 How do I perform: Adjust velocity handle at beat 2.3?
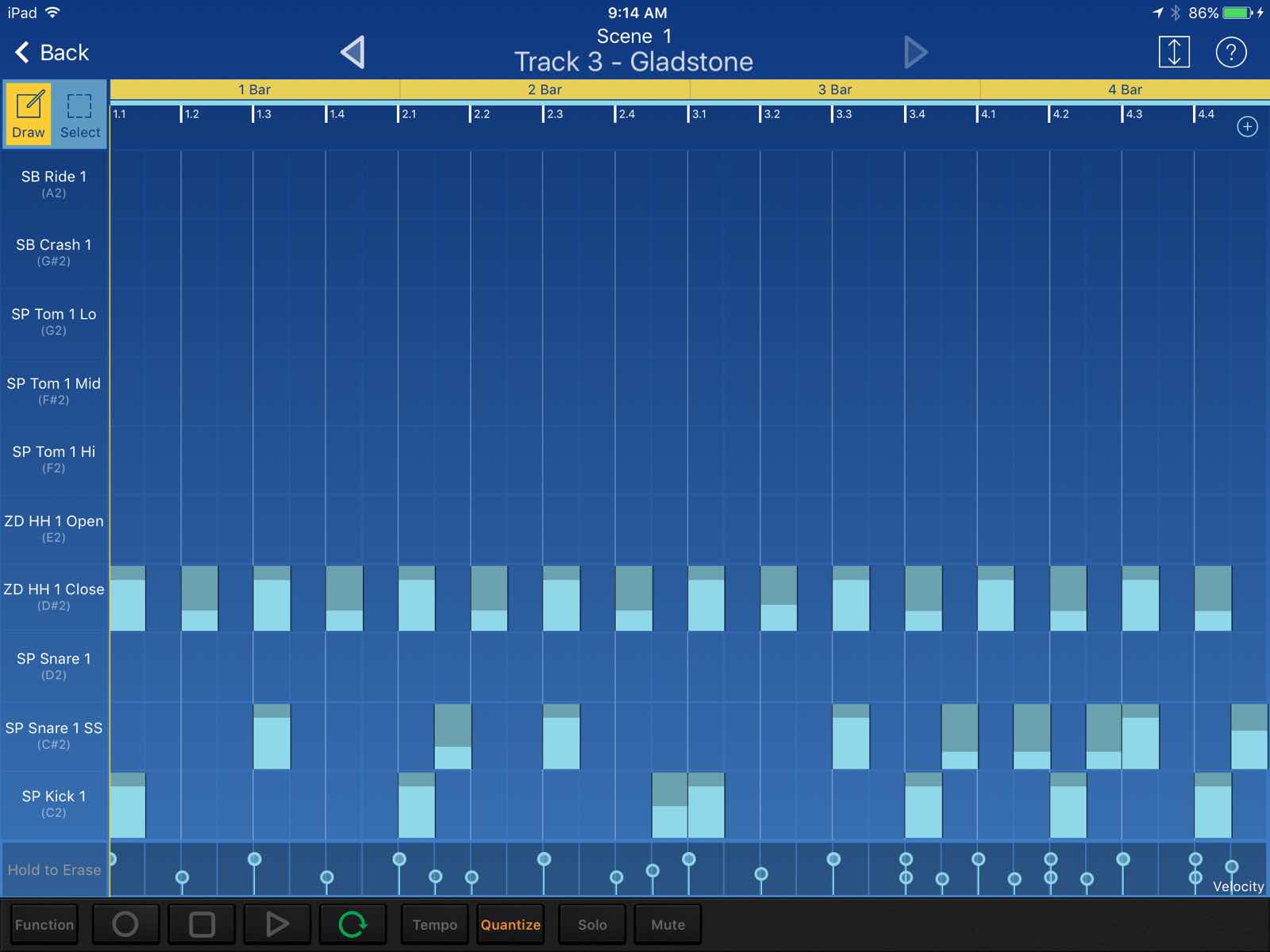[x=544, y=859]
